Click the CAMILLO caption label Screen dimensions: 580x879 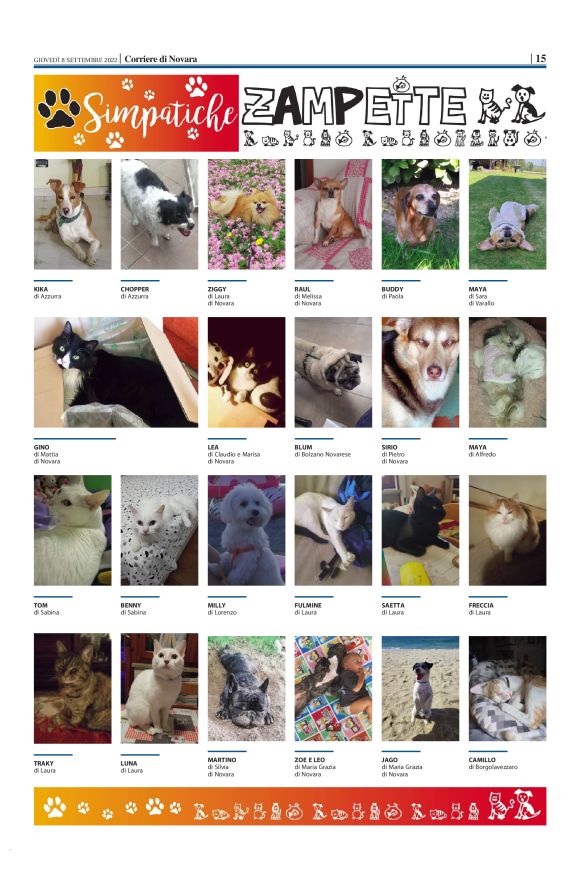coord(482,760)
